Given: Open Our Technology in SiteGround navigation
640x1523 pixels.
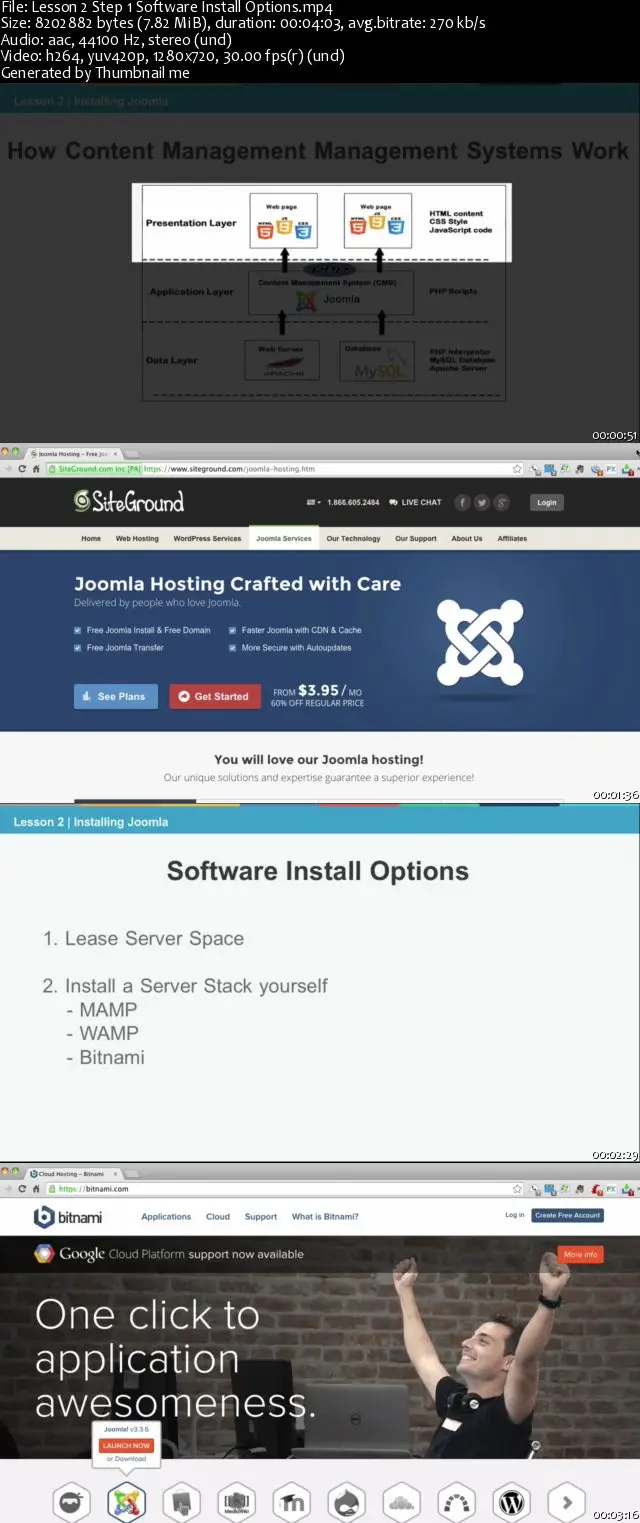Looking at the screenshot, I should (353, 538).
